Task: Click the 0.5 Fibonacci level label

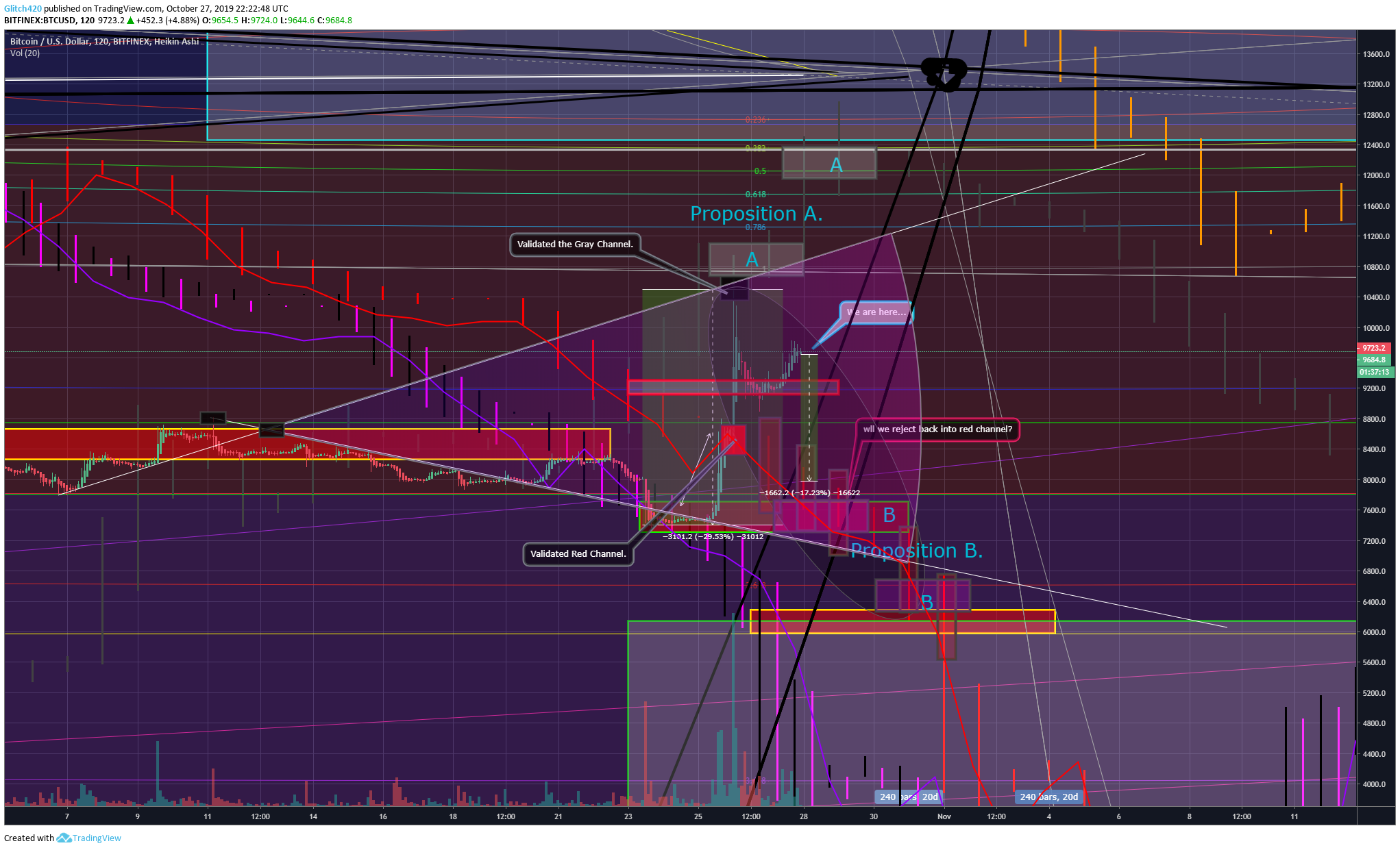Action: (x=760, y=171)
